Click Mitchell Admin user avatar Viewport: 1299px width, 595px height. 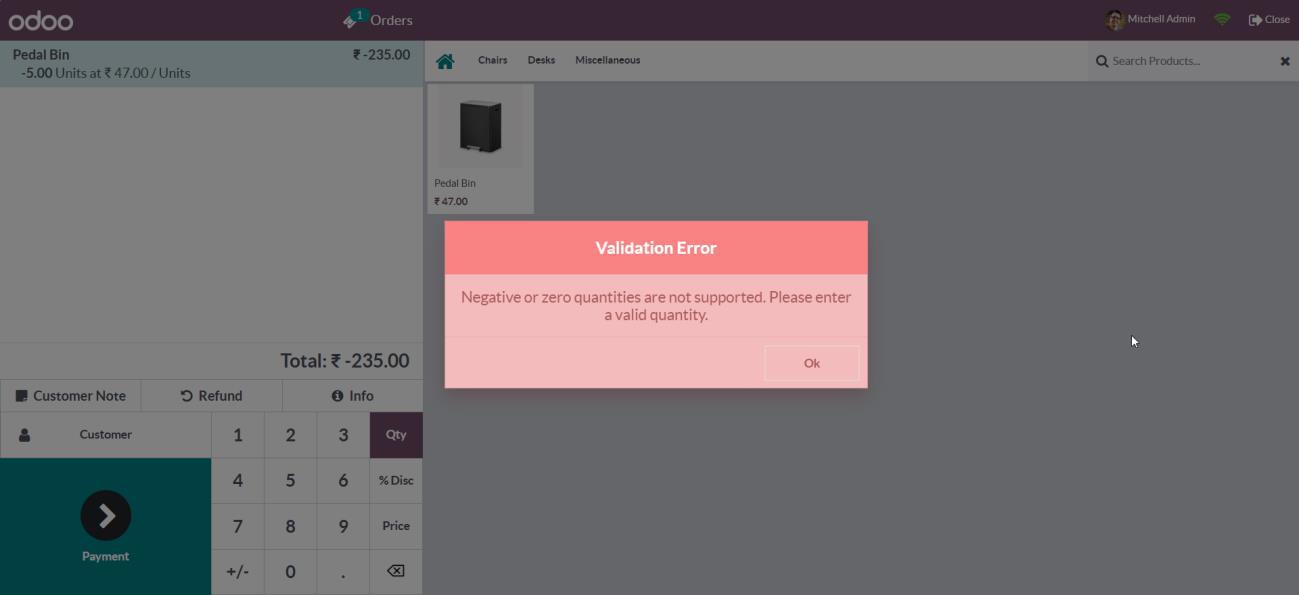1114,20
